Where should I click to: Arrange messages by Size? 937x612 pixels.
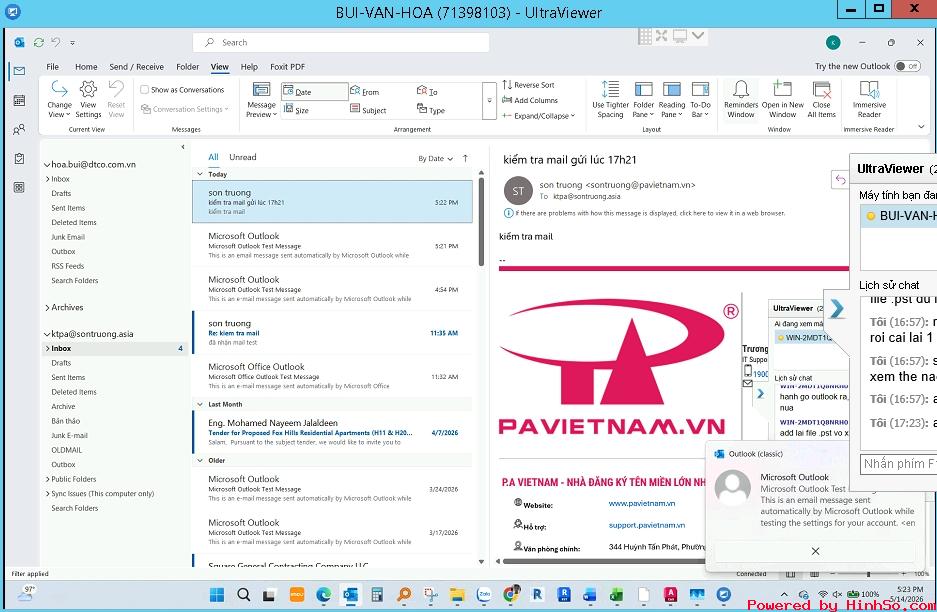coord(296,110)
